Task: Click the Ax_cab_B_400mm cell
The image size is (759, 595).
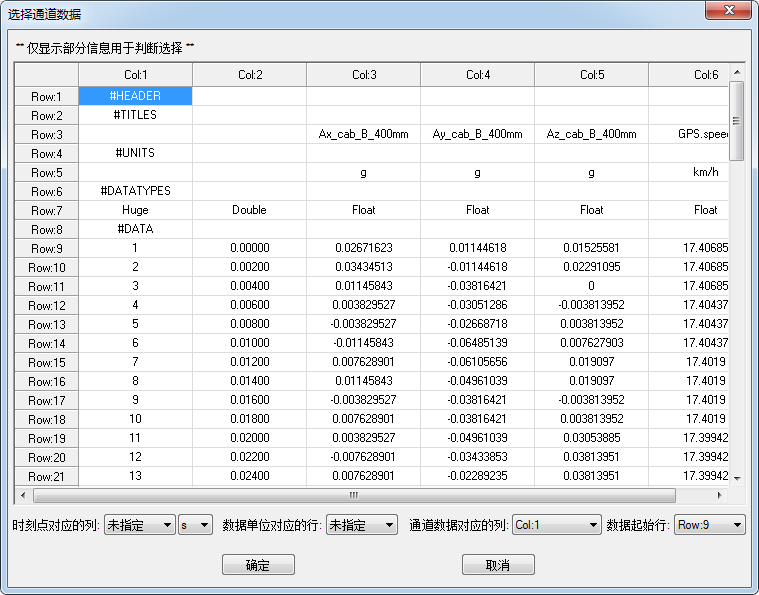Action: click(363, 134)
